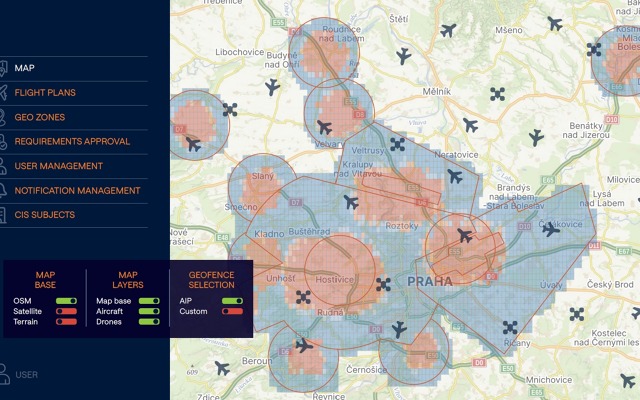This screenshot has width=640, height=400.
Task: Disable the AIP geofence toggle
Action: click(232, 300)
